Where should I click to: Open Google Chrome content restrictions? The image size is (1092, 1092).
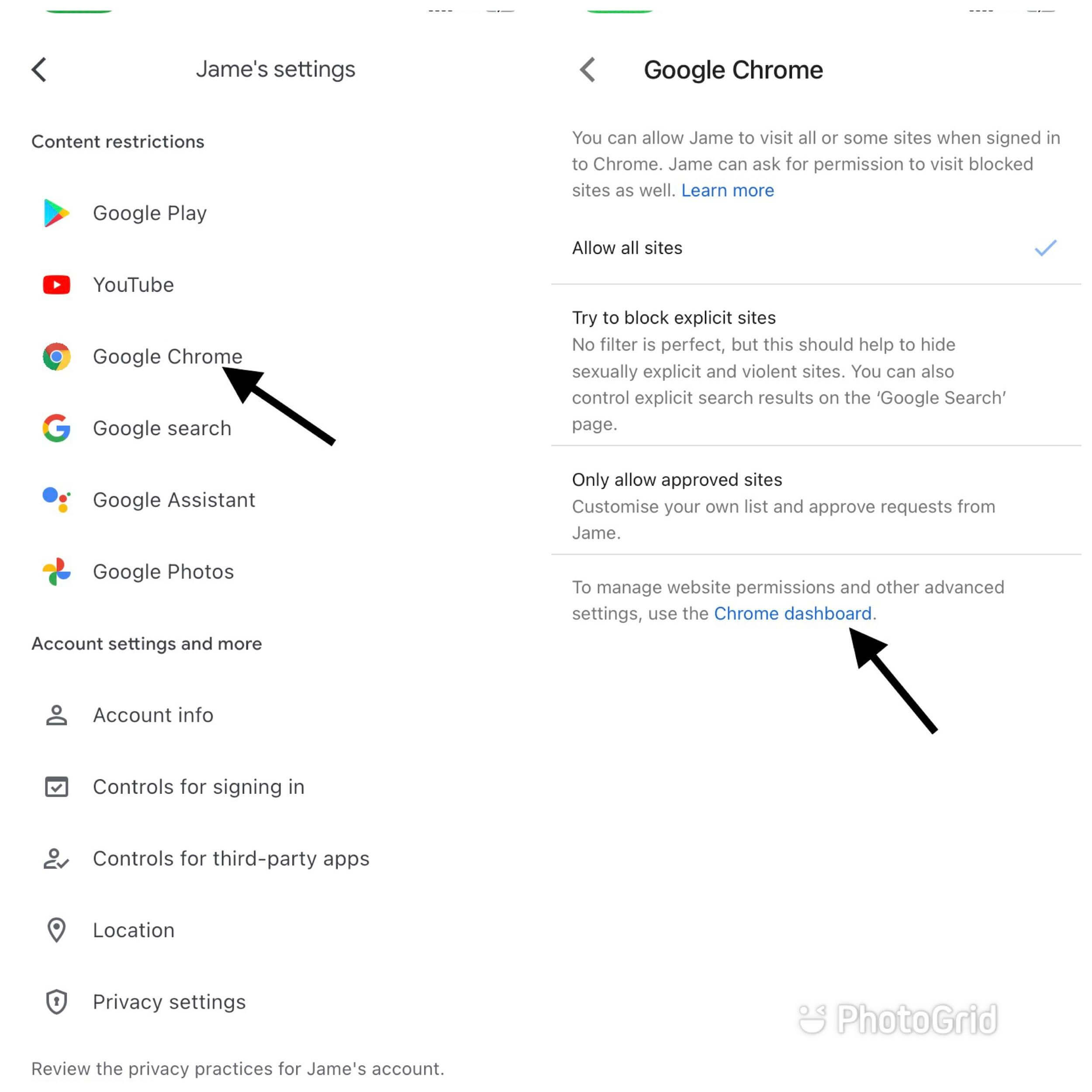[x=167, y=355]
